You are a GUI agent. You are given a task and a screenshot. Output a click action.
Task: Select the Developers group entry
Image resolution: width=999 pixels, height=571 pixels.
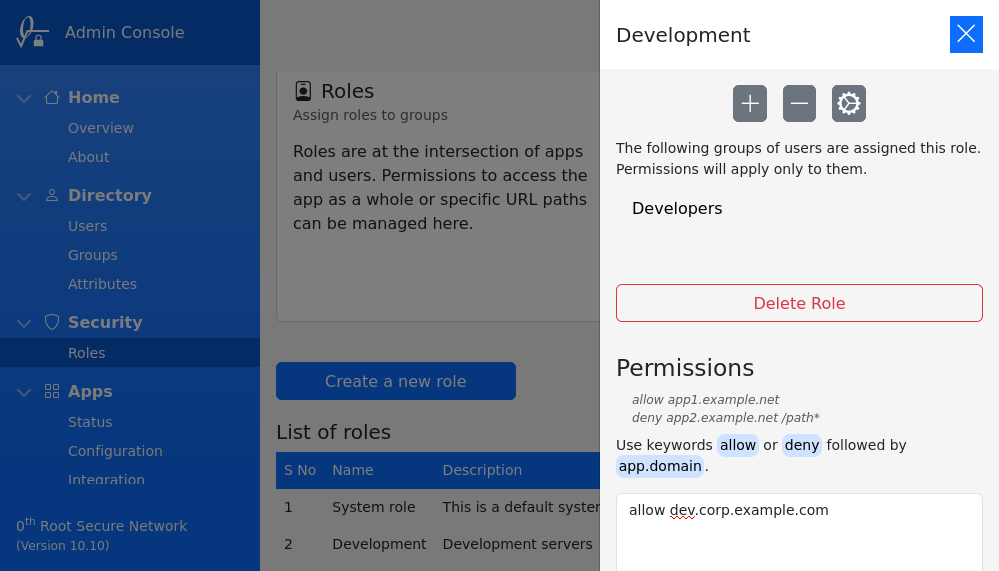(x=677, y=208)
